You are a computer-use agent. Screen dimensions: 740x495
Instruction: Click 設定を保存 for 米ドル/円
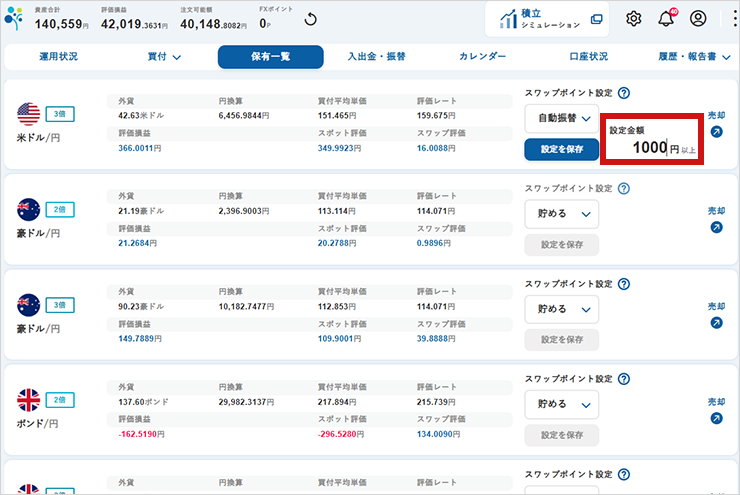click(x=562, y=150)
